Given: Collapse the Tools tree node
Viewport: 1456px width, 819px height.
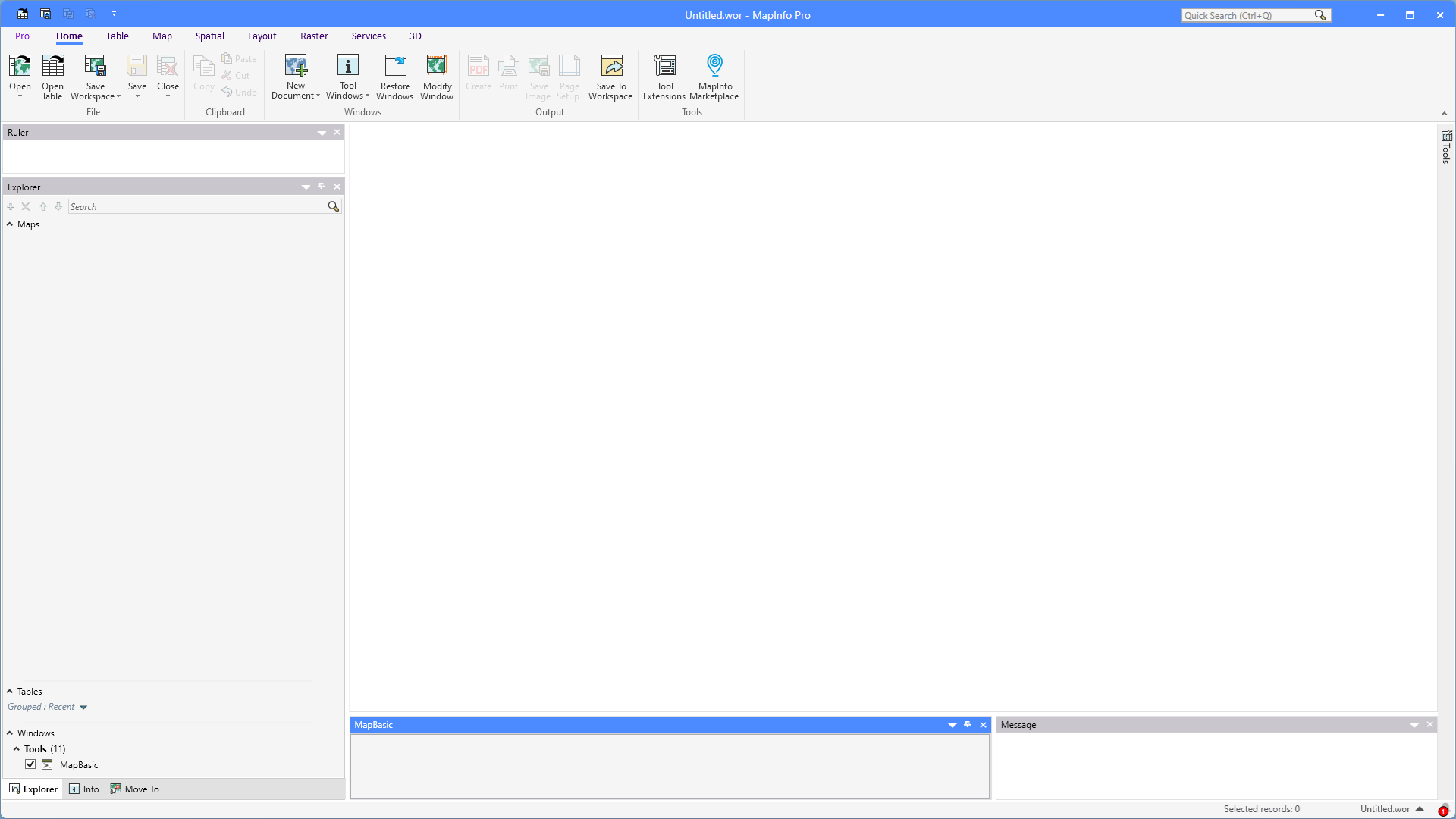Looking at the screenshot, I should tap(17, 749).
